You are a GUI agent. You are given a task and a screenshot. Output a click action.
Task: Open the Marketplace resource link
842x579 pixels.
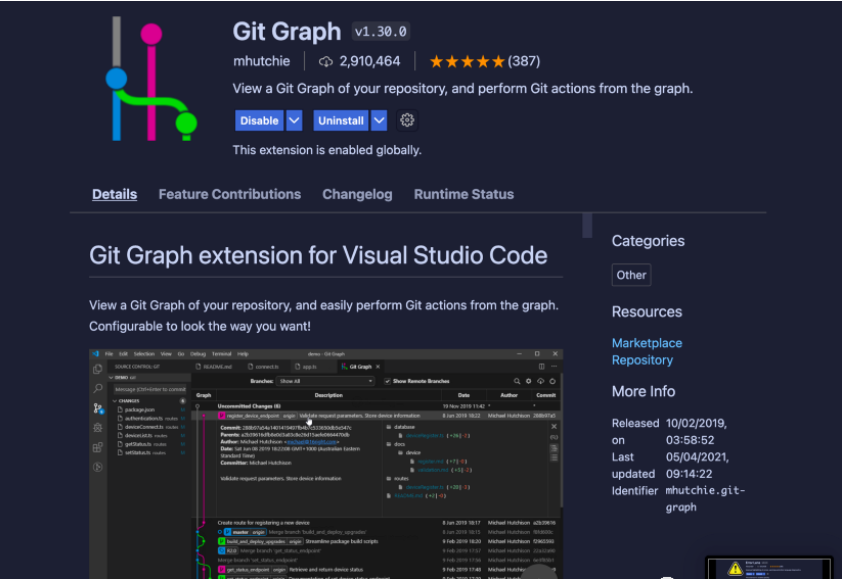647,343
